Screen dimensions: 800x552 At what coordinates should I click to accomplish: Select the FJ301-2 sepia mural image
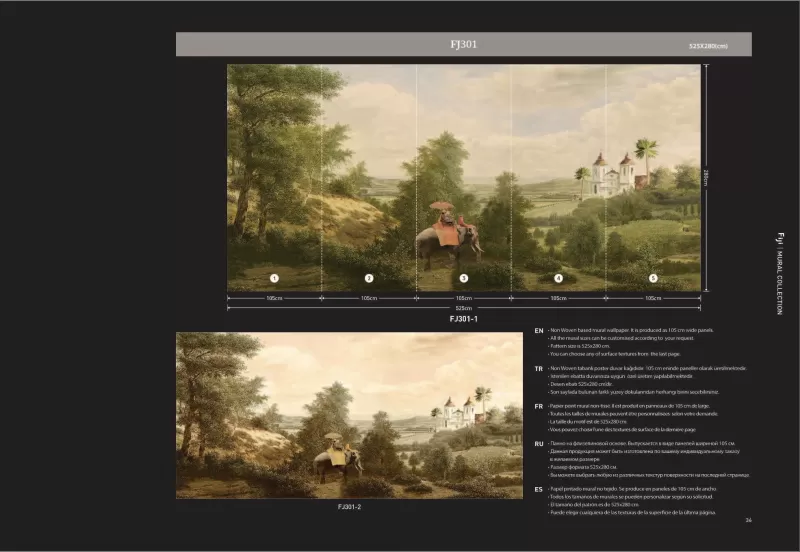pyautogui.click(x=349, y=415)
